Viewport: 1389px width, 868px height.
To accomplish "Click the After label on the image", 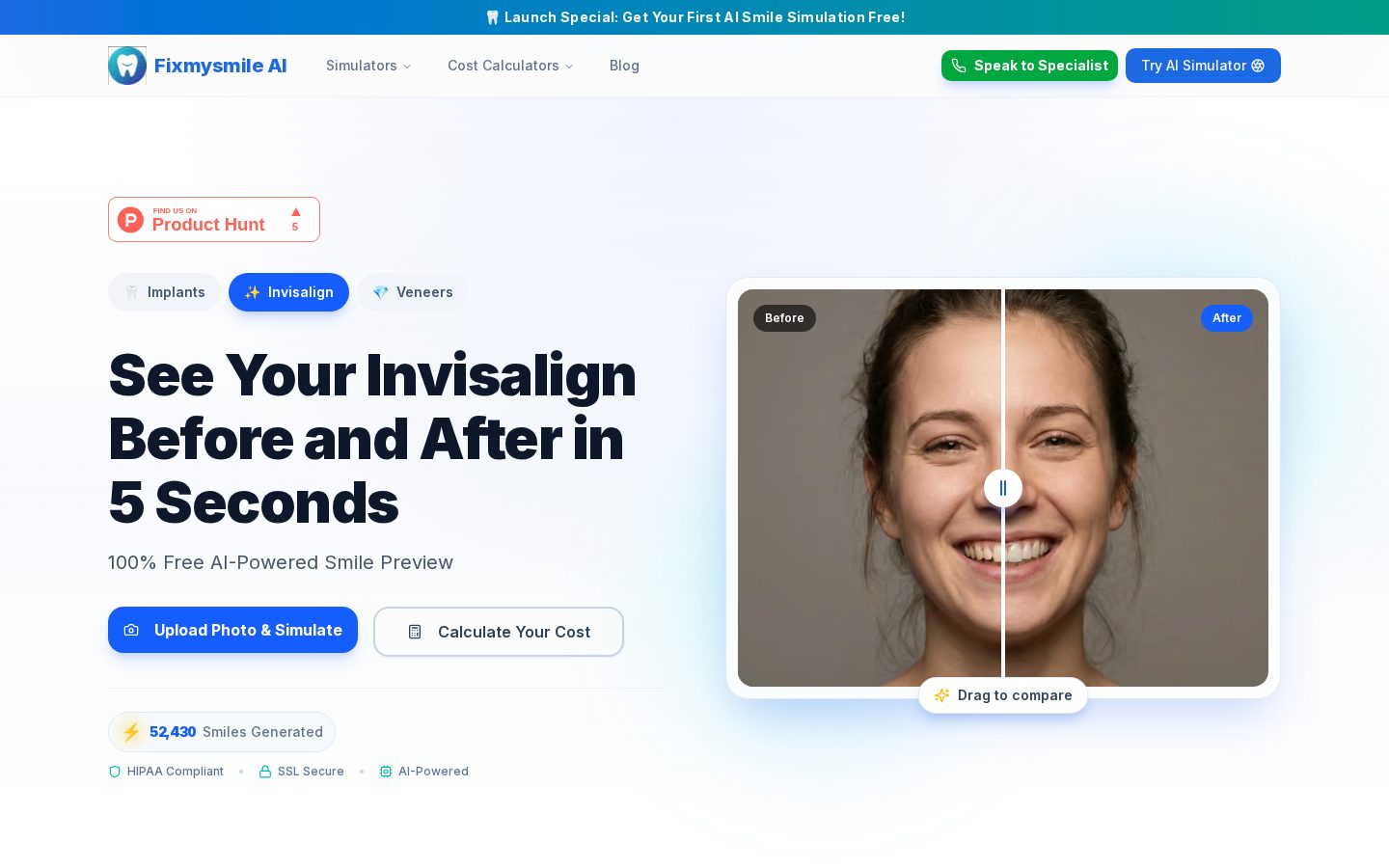I will [x=1227, y=318].
